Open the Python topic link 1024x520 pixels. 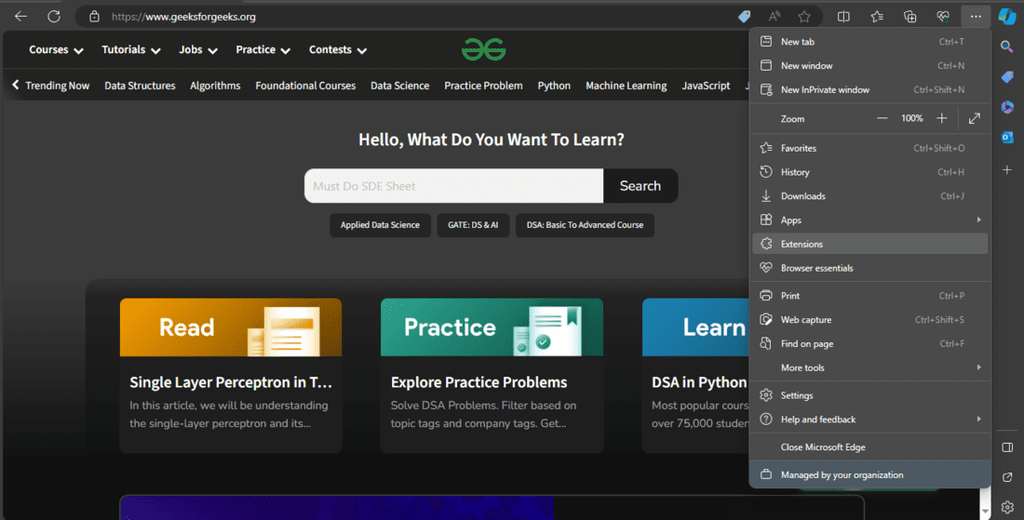(x=554, y=86)
